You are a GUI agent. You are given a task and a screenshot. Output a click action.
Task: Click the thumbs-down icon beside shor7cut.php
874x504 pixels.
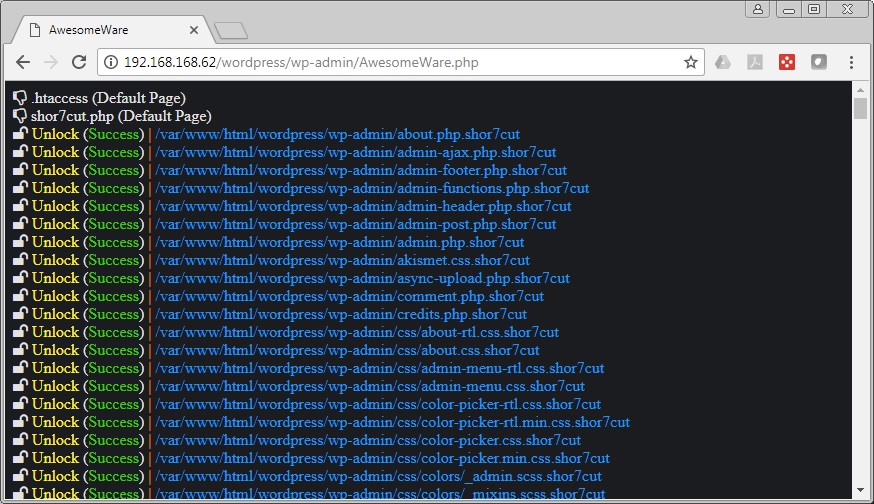pos(20,116)
